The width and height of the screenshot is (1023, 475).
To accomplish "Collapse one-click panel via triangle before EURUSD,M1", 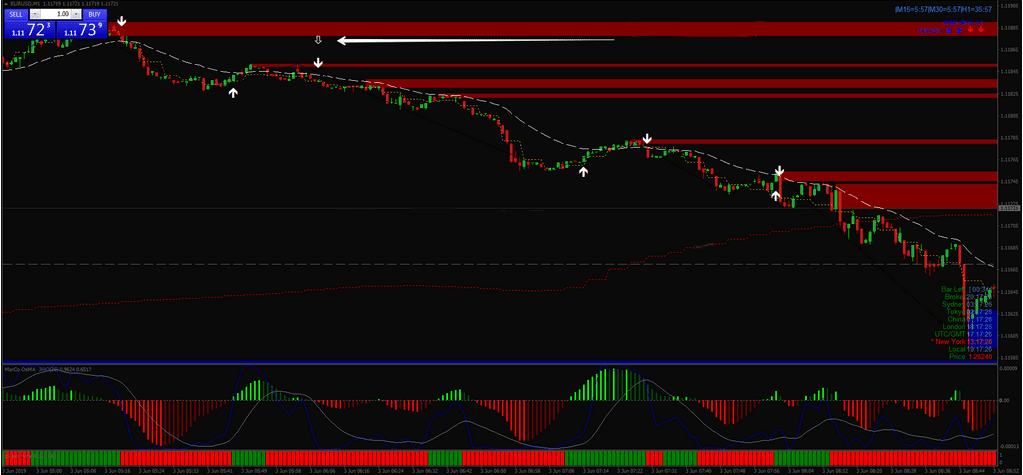I will coord(4,4).
